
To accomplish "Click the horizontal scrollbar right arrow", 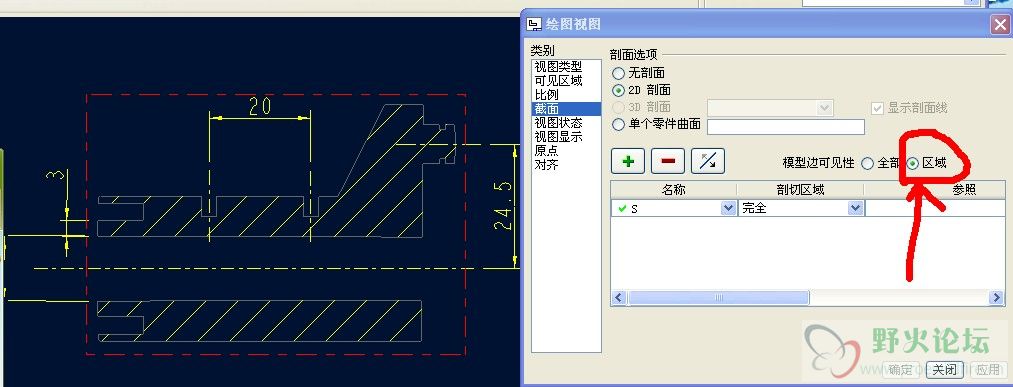I will 996,298.
